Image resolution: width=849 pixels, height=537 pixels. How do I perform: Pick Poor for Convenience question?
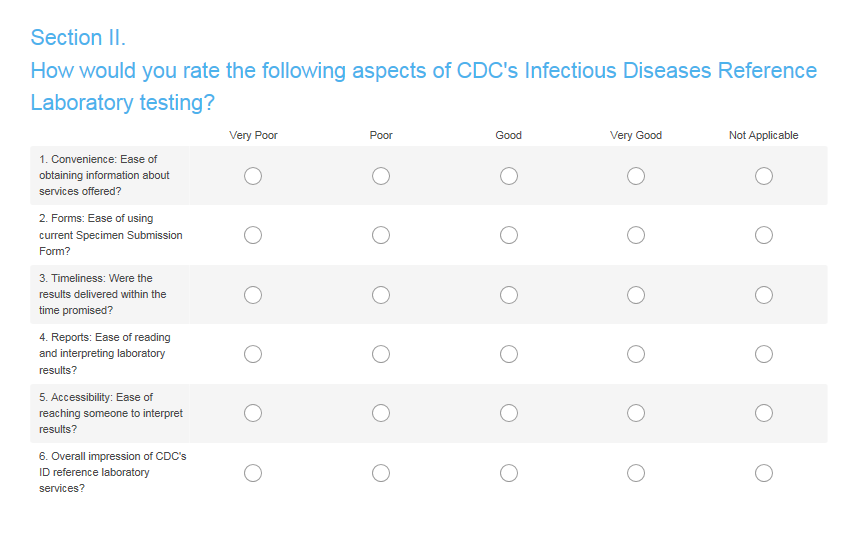pyautogui.click(x=381, y=176)
